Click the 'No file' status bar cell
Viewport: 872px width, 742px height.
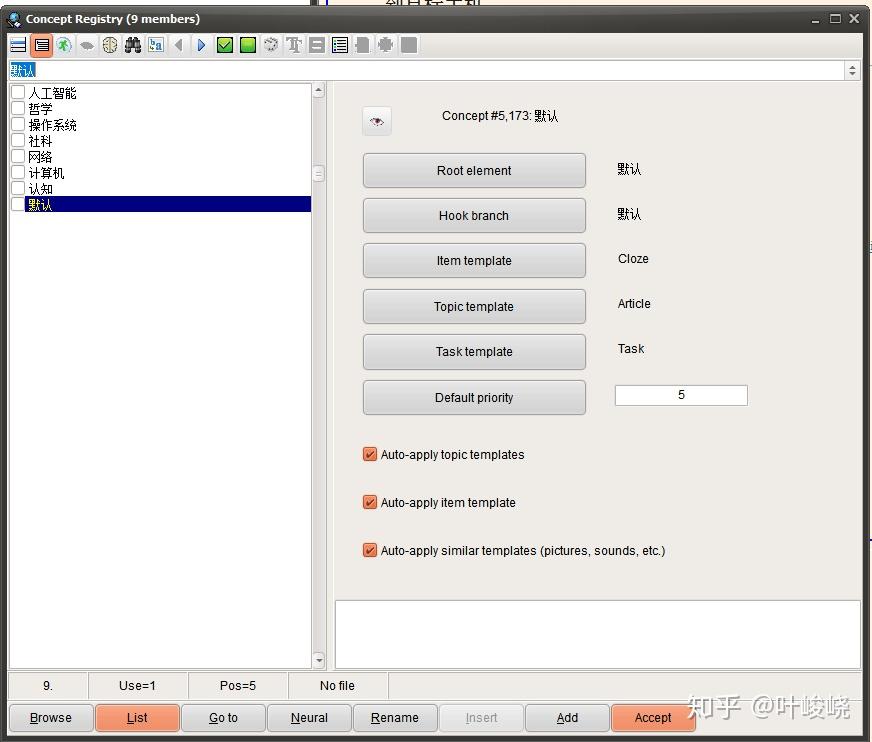tap(338, 686)
